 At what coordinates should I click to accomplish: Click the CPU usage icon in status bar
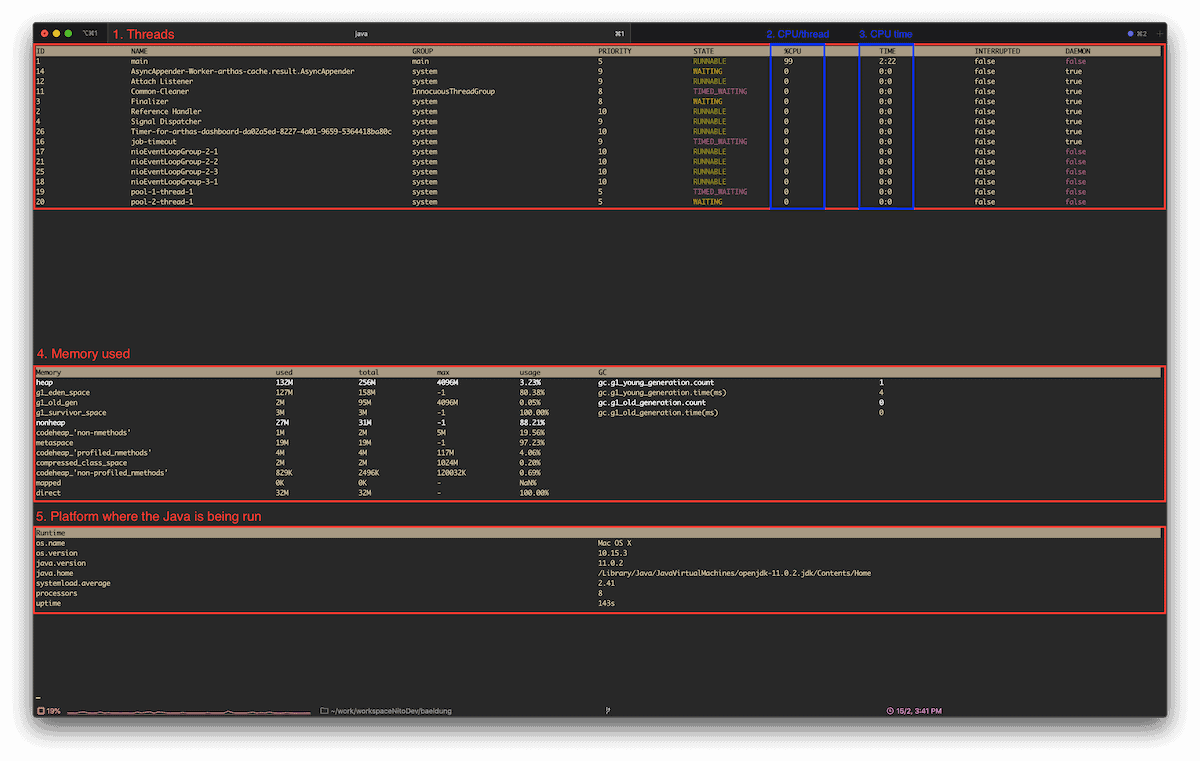click(41, 711)
